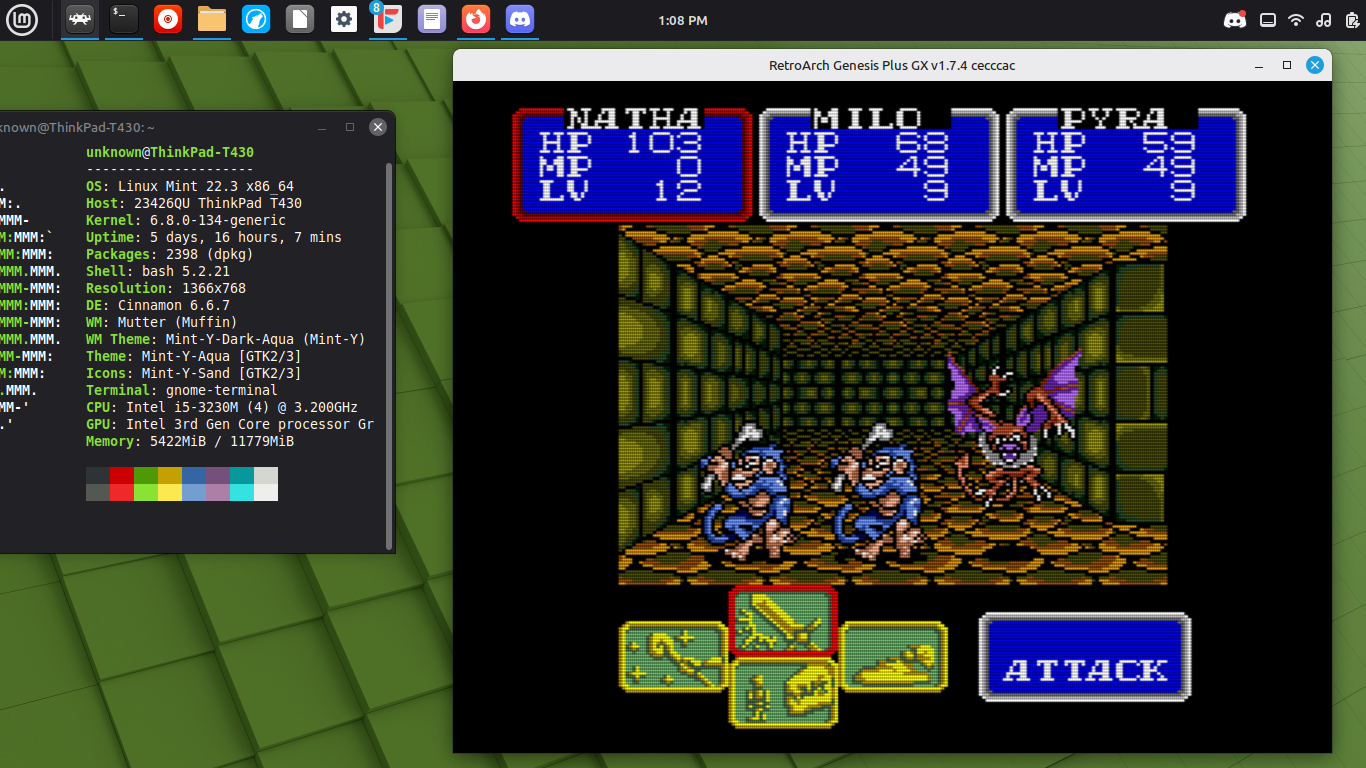Image resolution: width=1366 pixels, height=768 pixels.
Task: Open the Files folder in the panel
Action: click(212, 19)
